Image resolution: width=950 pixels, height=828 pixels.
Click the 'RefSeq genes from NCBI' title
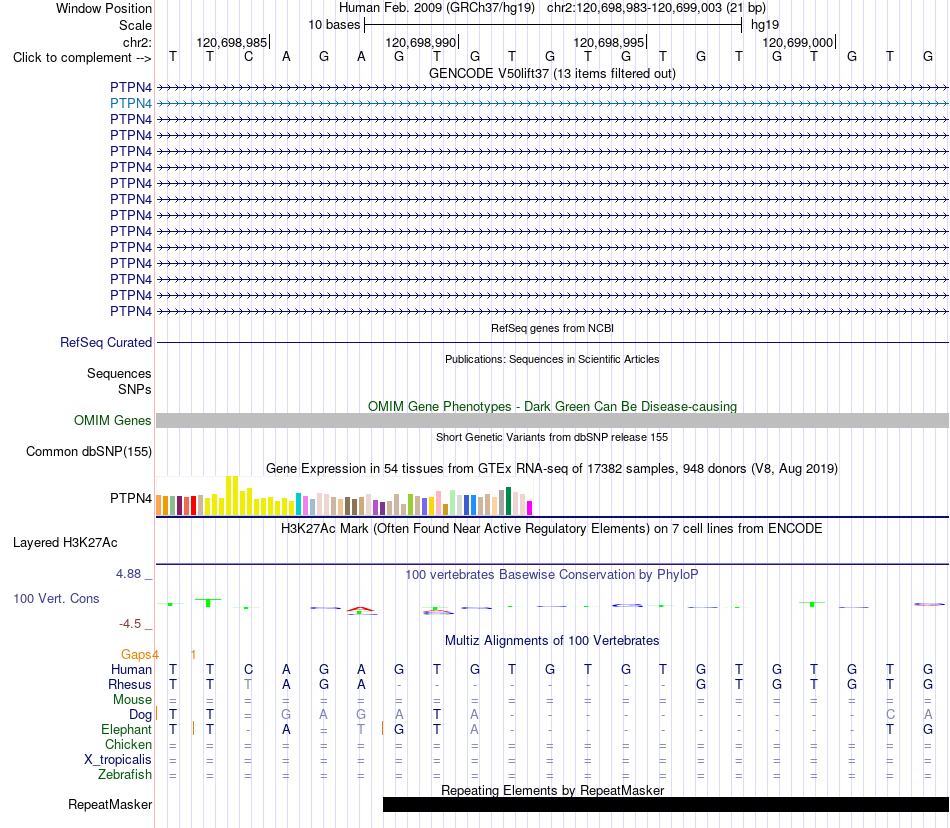[552, 328]
